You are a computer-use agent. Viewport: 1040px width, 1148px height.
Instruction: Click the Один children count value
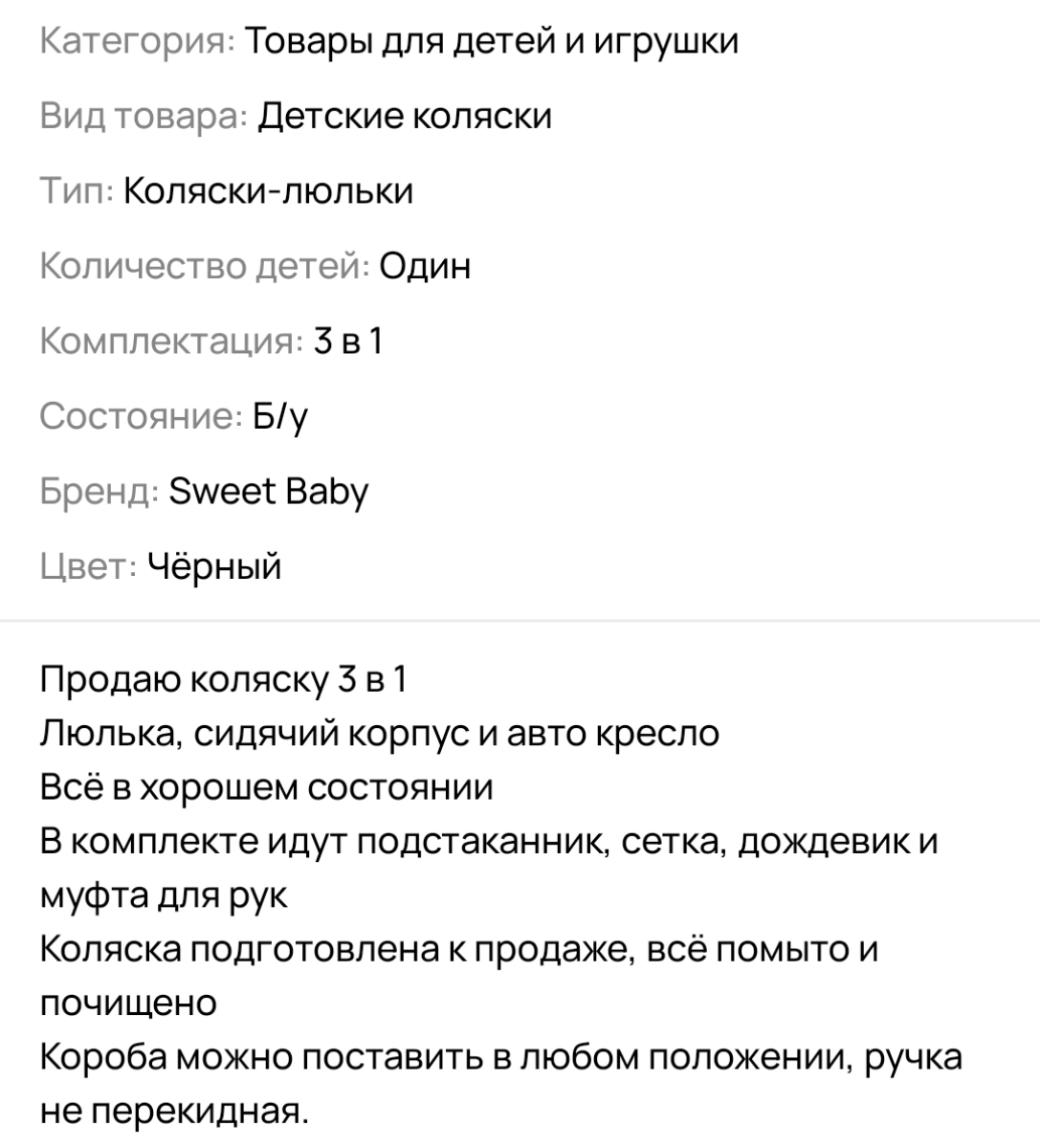425,266
